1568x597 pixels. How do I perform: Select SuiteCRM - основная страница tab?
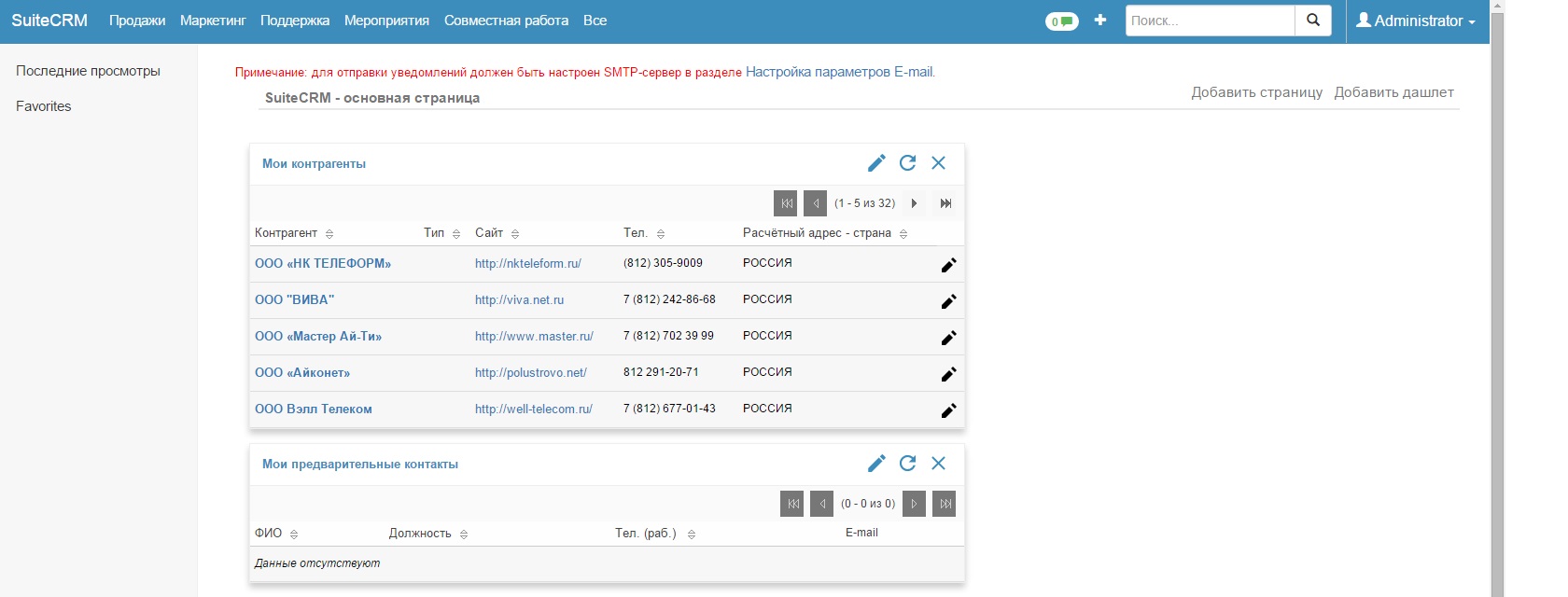372,98
